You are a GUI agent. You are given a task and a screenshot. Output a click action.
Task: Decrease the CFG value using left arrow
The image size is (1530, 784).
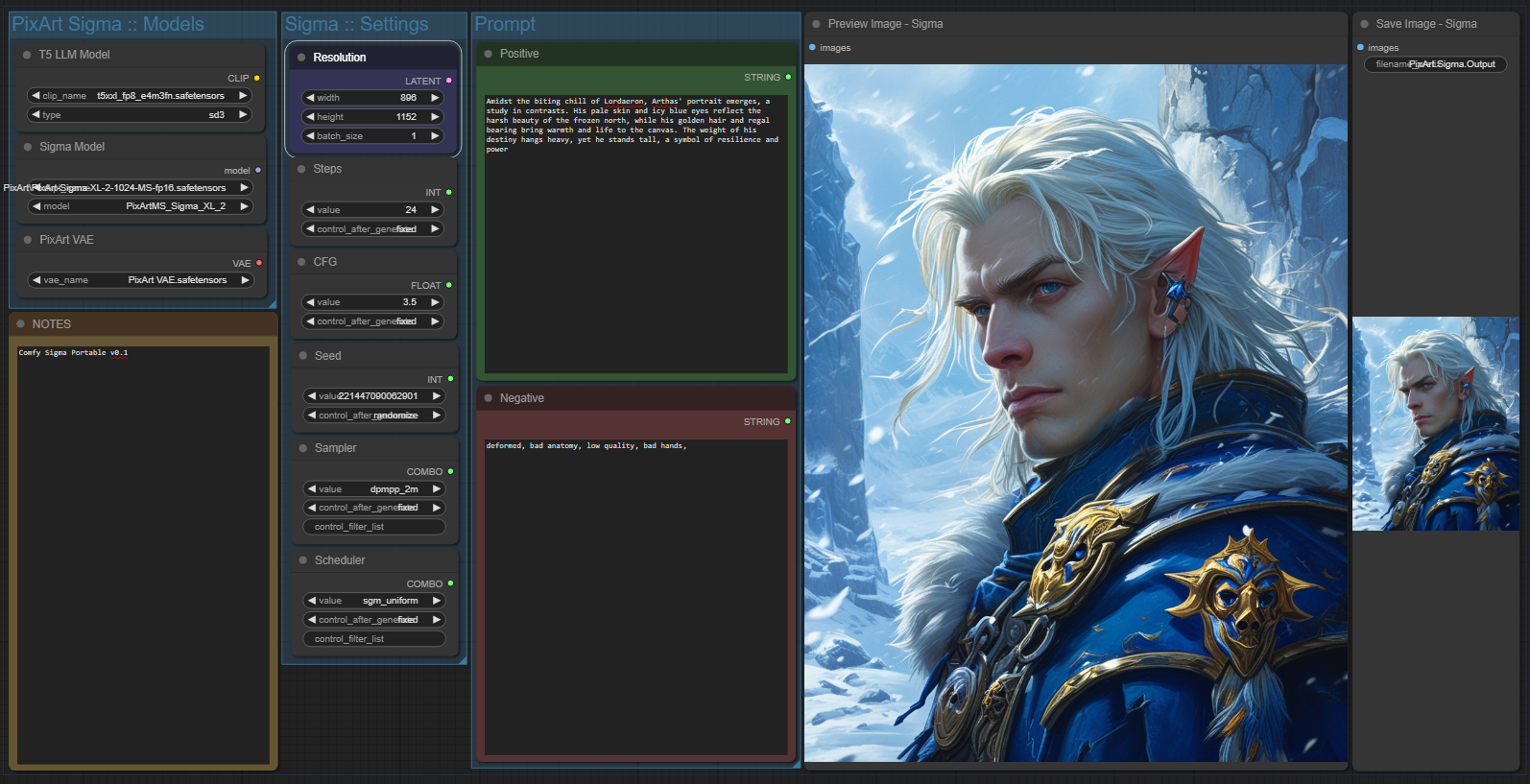click(310, 302)
